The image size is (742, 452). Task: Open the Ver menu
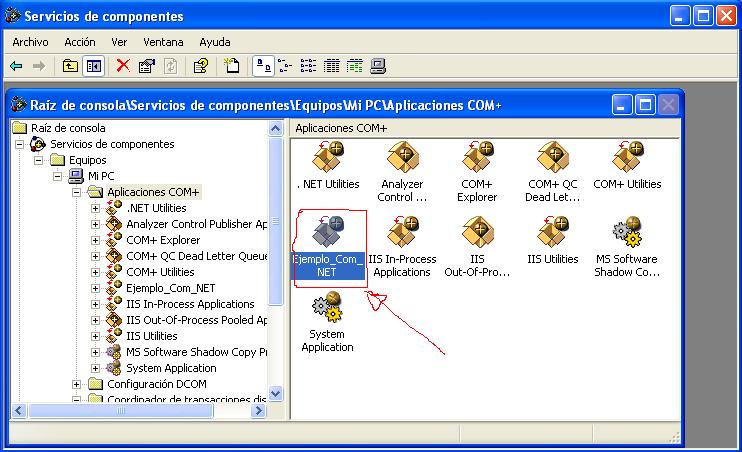tap(119, 42)
